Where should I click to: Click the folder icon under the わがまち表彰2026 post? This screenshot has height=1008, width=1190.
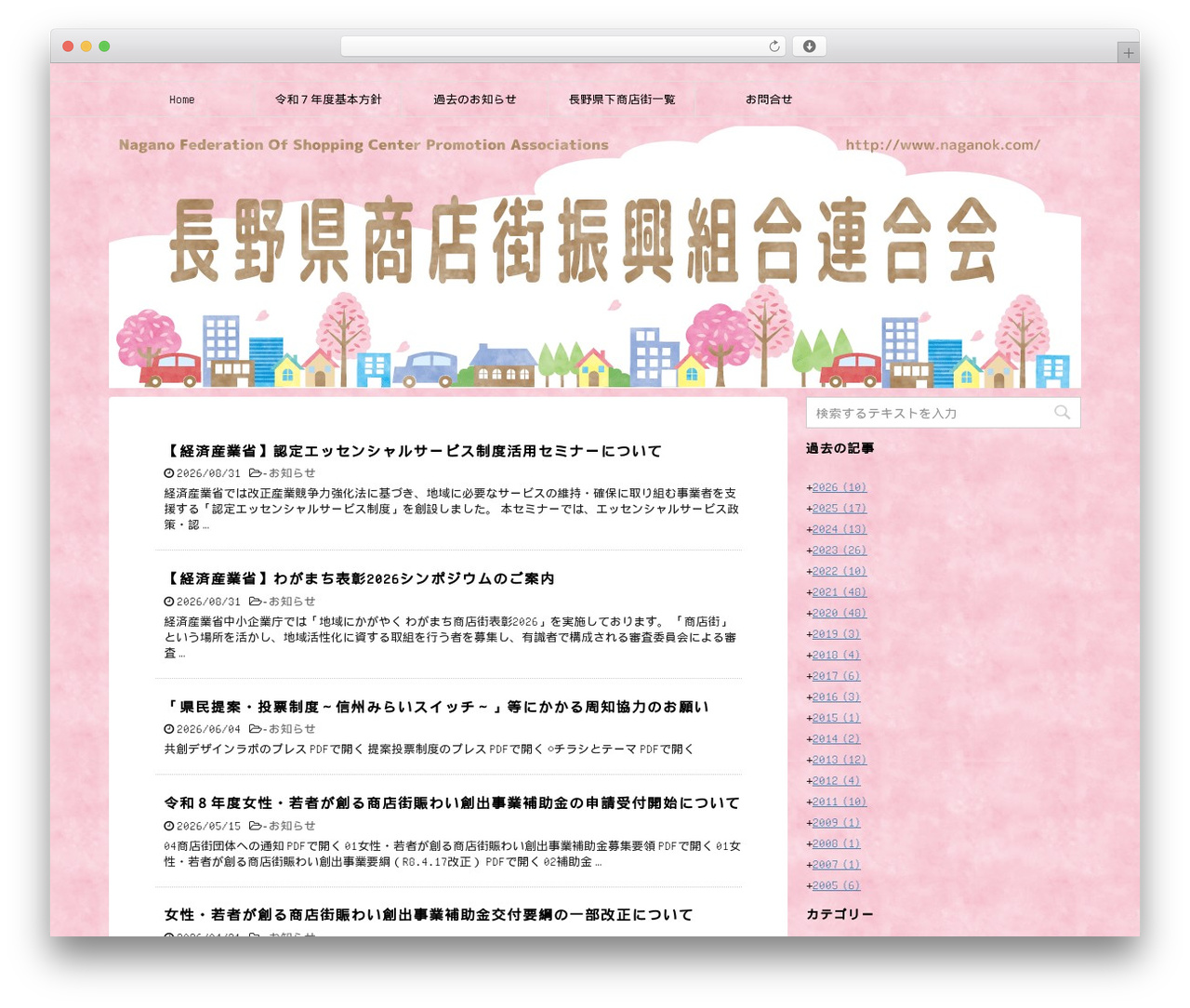[x=255, y=602]
